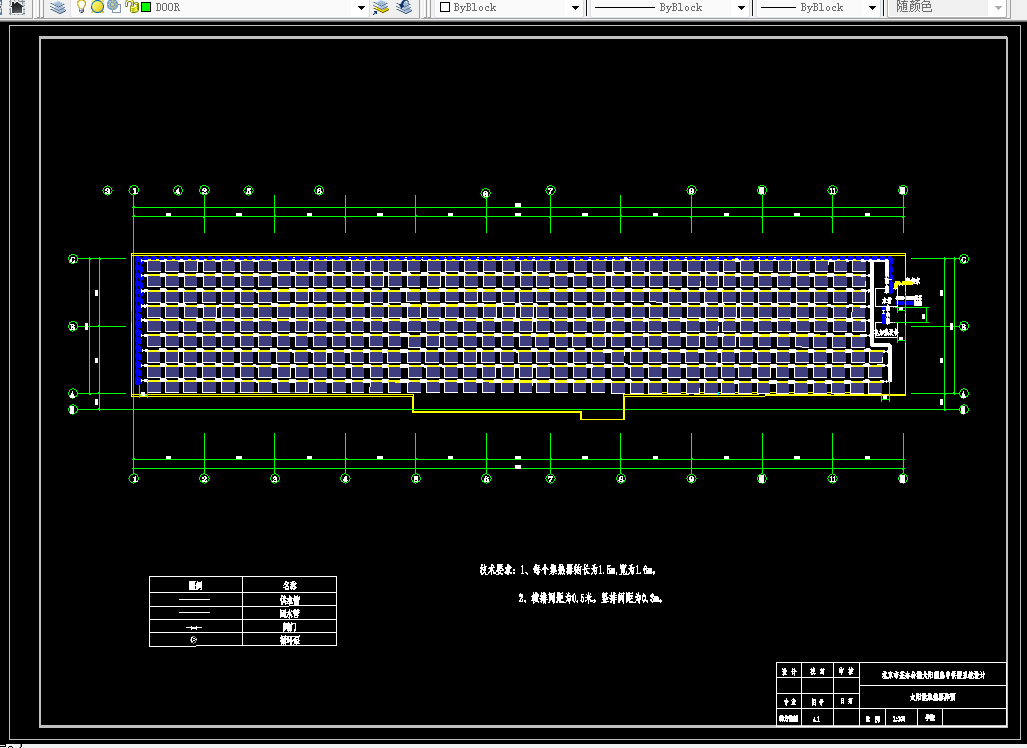The width and height of the screenshot is (1027, 748).
Task: Select the 技术要求 note line 1 text
Action: (568, 570)
